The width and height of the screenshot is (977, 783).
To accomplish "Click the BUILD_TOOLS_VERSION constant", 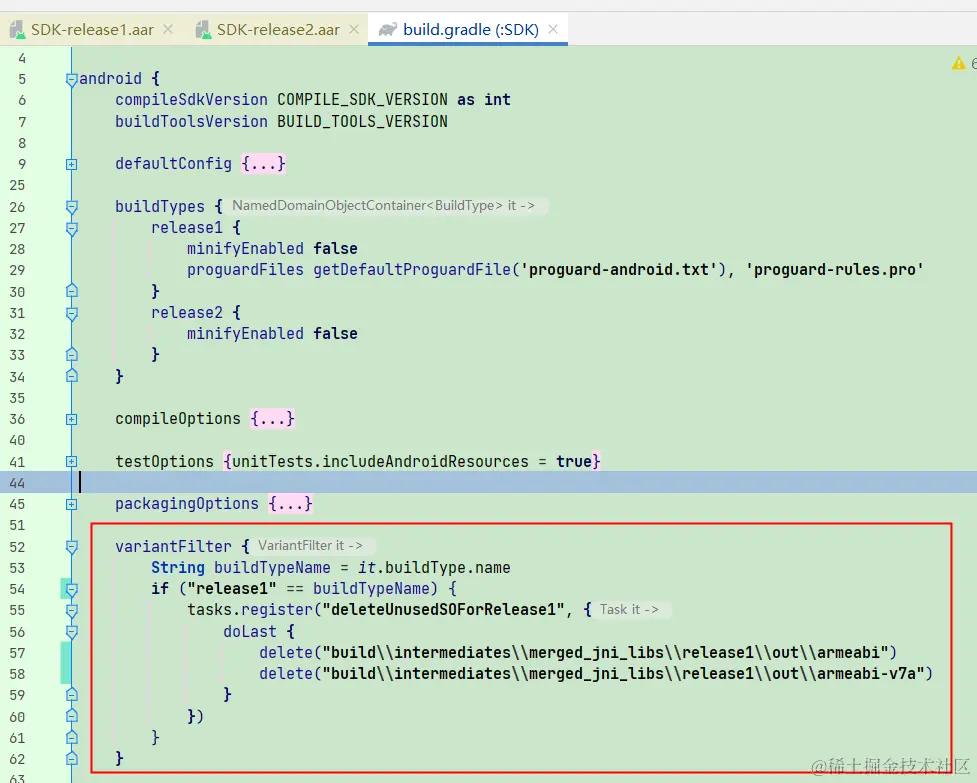I will coord(362,121).
